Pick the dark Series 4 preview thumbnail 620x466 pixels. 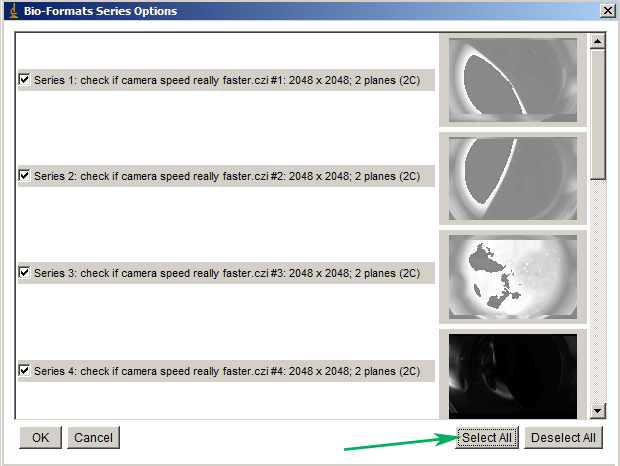[512, 371]
